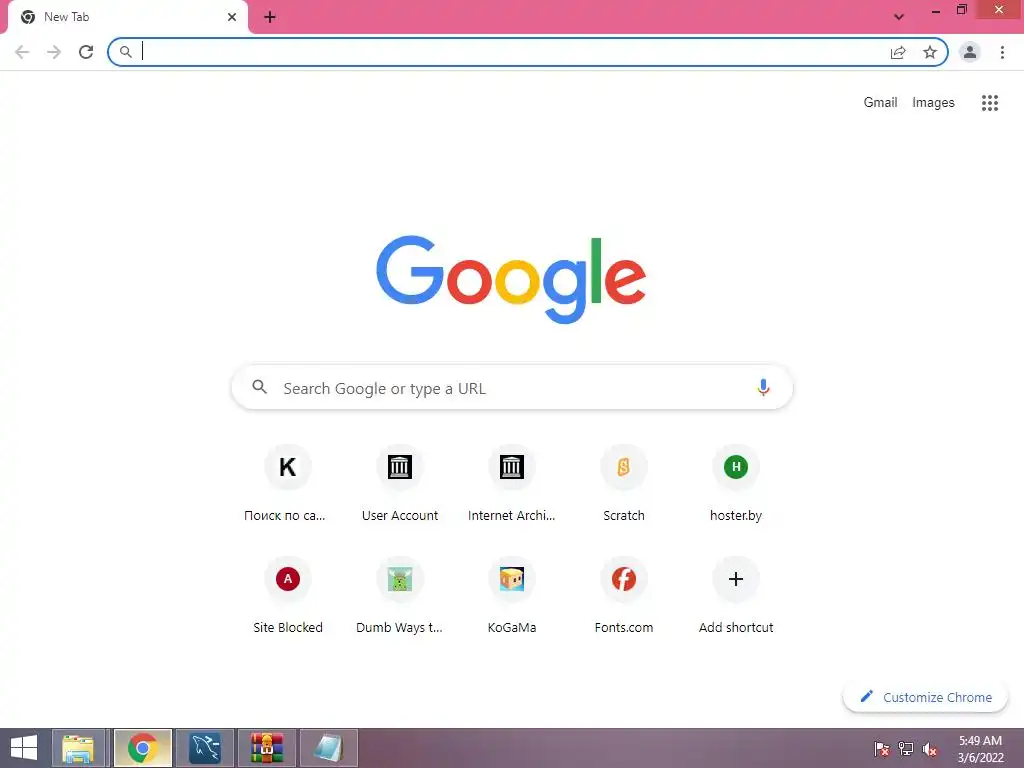Open the Internet Archi... shortcut
The height and width of the screenshot is (768, 1024).
pyautogui.click(x=512, y=484)
